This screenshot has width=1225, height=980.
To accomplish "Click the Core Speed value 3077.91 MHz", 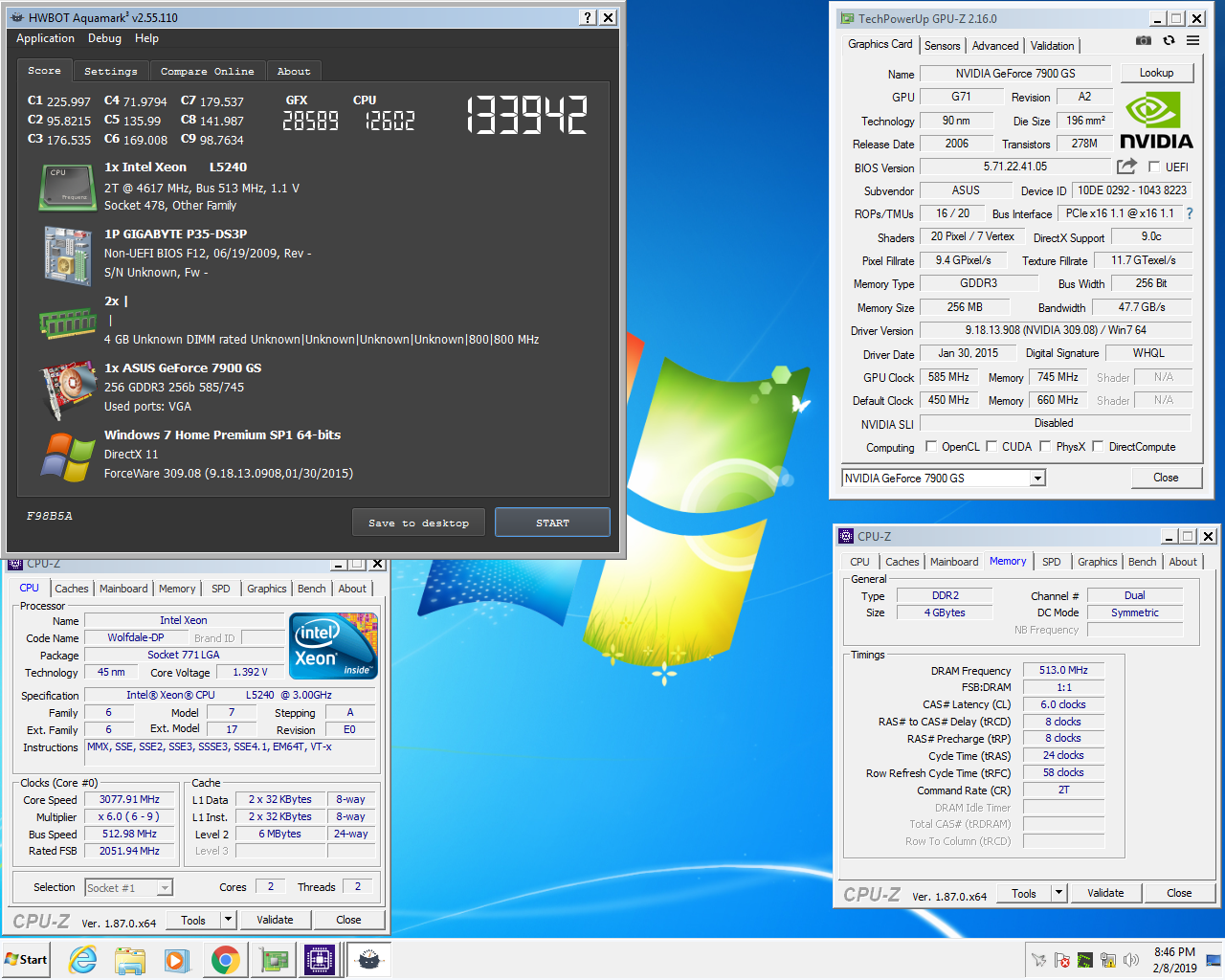I will [x=129, y=799].
